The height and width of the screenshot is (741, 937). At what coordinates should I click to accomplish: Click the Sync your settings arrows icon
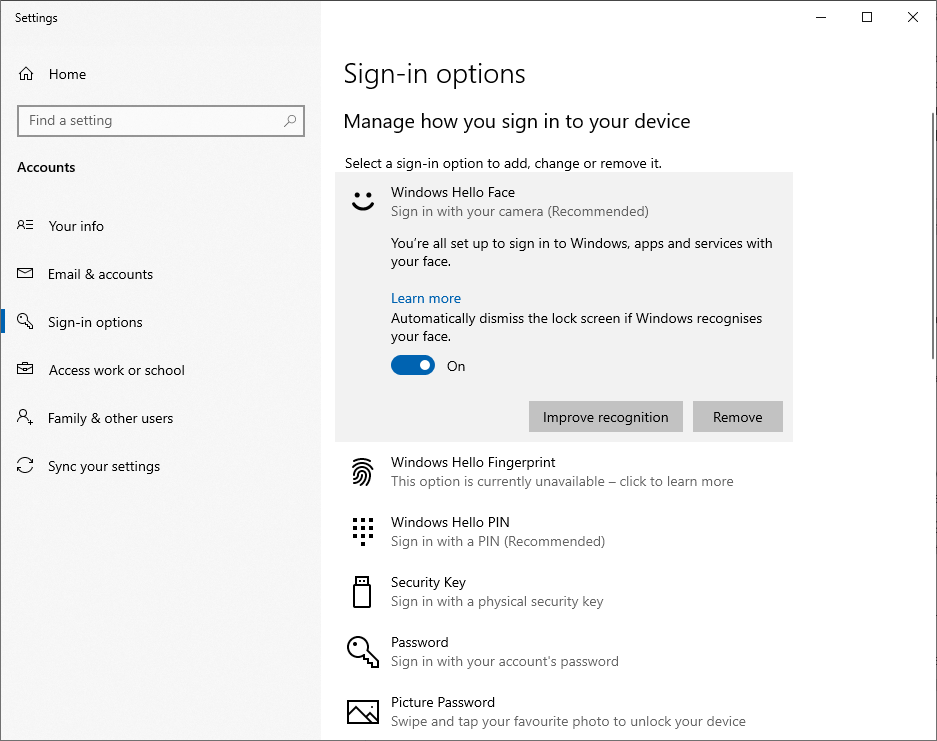[25, 466]
